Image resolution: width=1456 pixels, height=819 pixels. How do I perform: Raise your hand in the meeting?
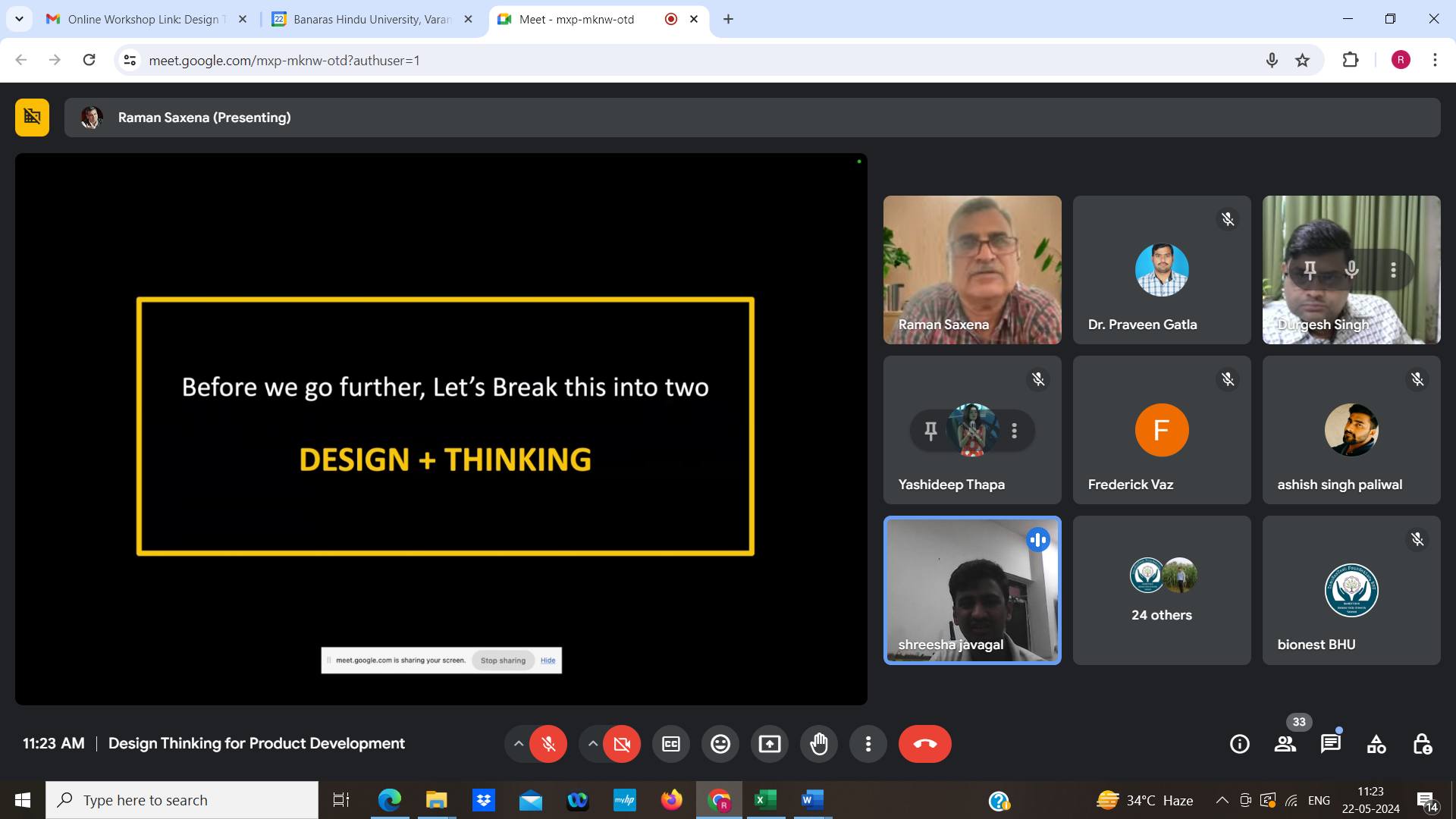pos(819,744)
